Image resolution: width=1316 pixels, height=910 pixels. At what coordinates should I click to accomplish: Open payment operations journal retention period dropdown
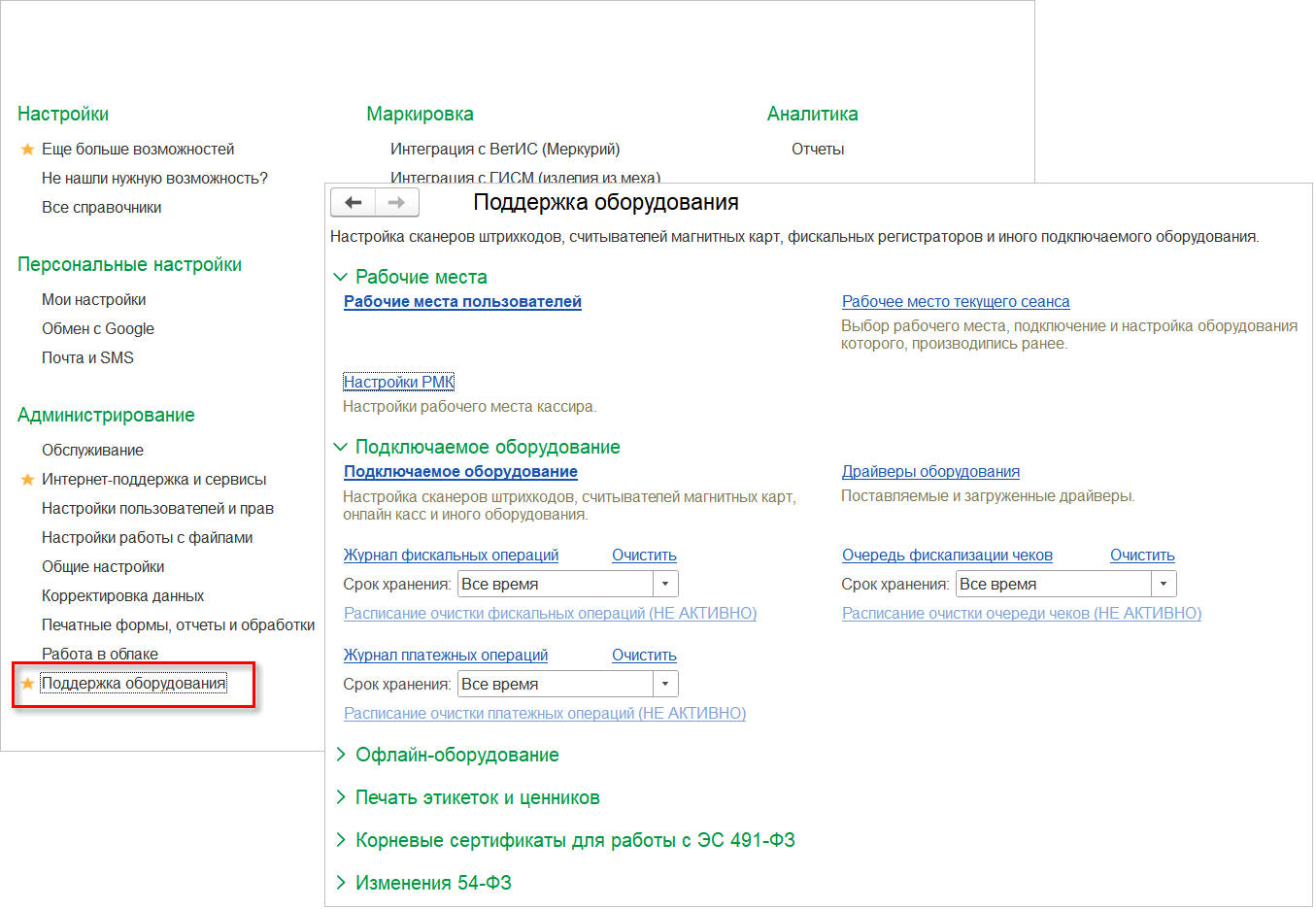[x=665, y=684]
